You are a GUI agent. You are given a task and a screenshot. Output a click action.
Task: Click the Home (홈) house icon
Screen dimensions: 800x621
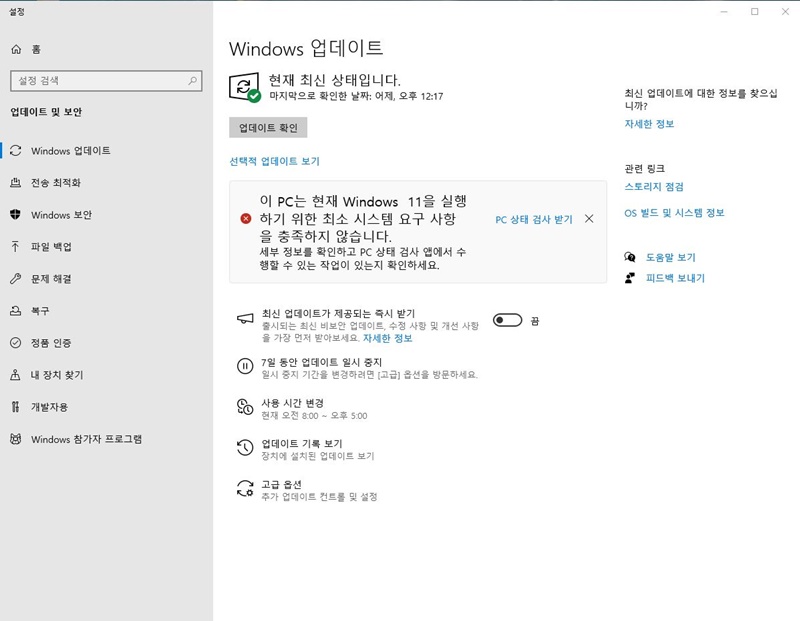click(16, 49)
